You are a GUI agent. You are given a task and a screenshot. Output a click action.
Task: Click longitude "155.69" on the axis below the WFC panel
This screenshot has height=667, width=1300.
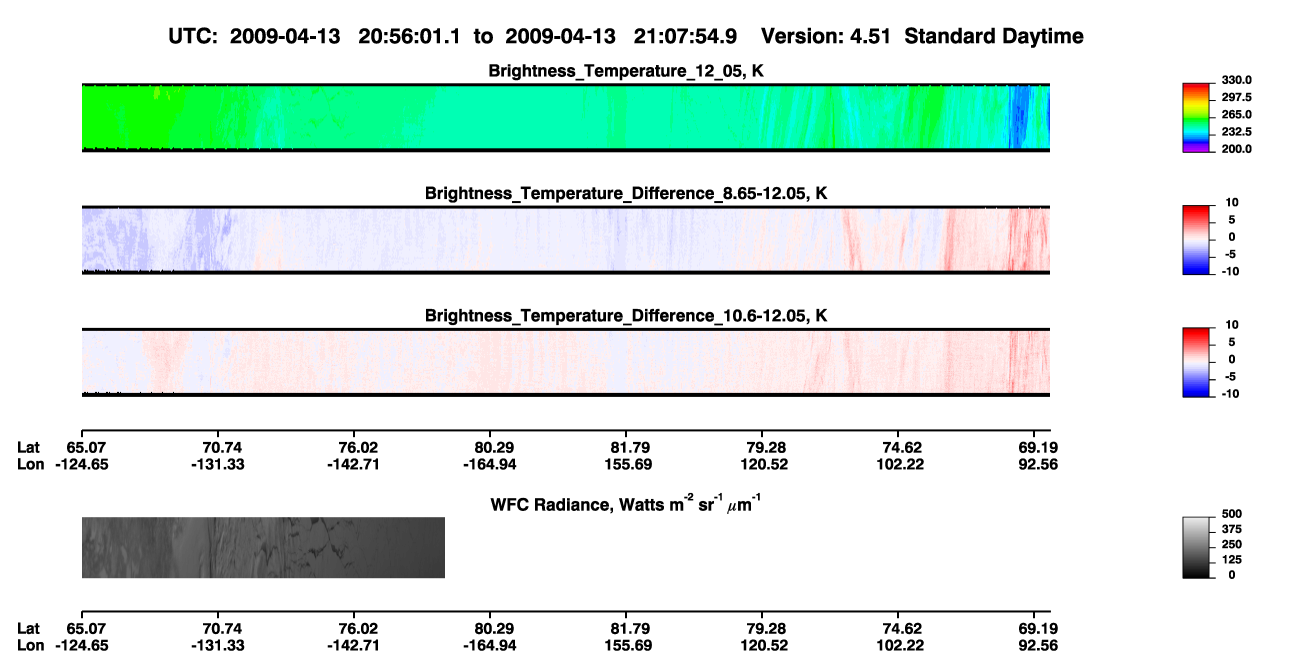630,645
